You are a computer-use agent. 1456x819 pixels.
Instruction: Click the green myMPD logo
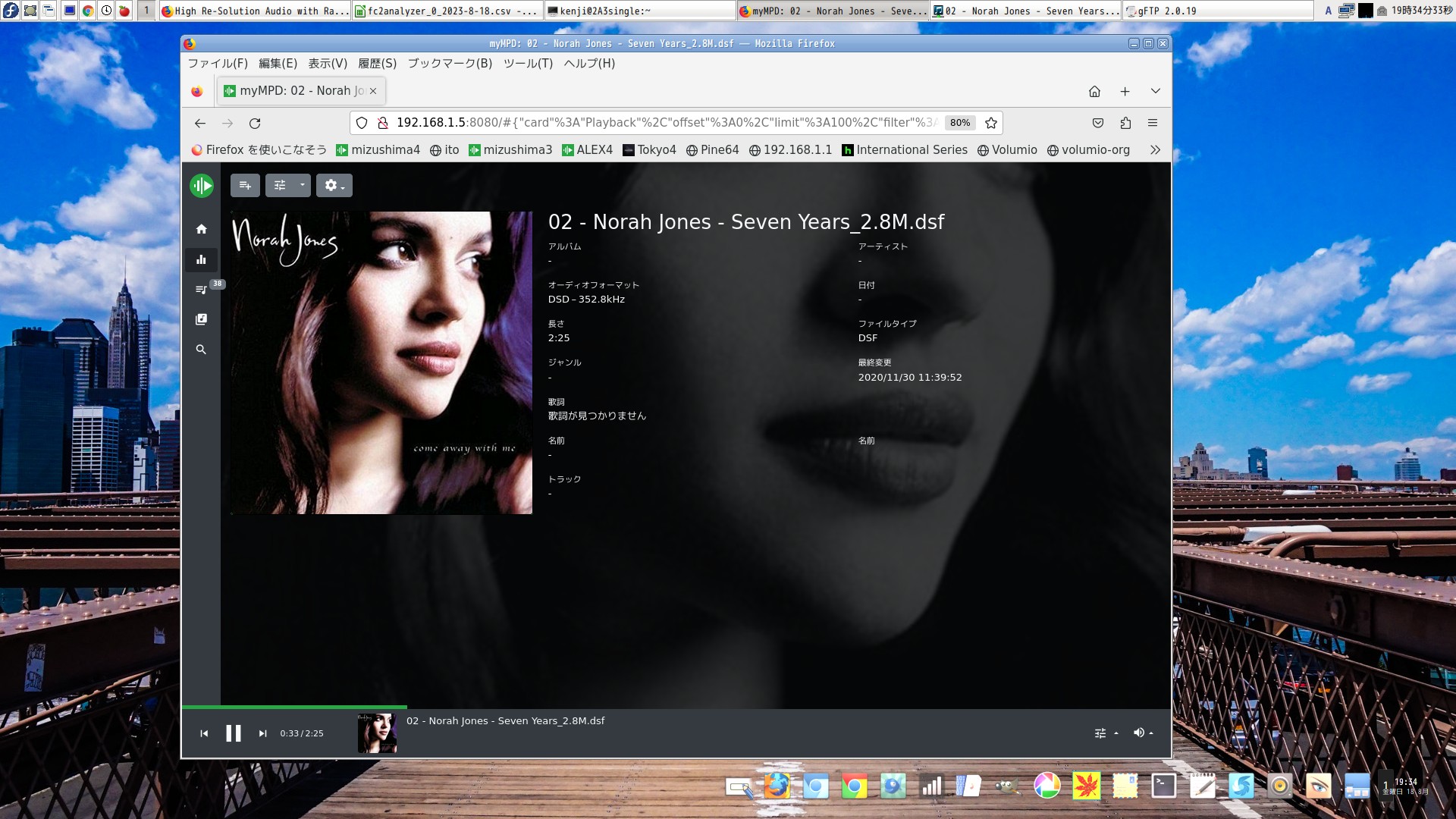[x=201, y=185]
